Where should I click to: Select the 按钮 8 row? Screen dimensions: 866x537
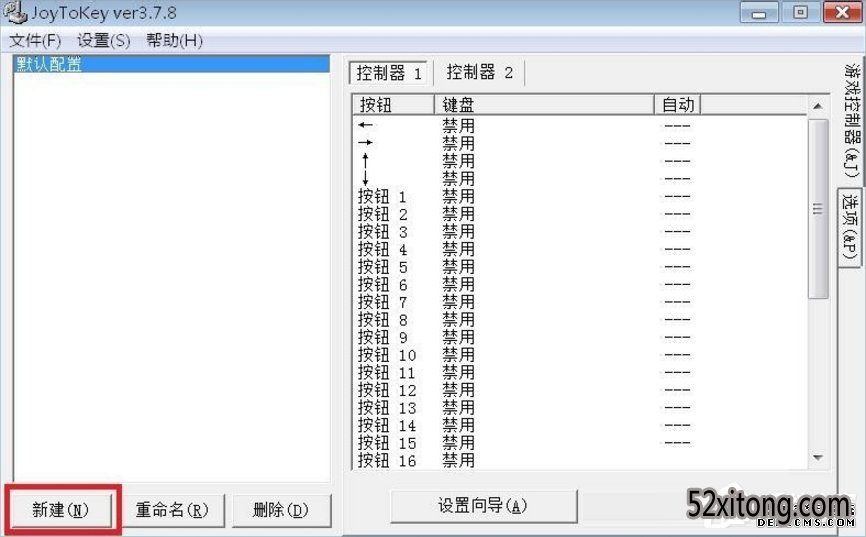579,320
